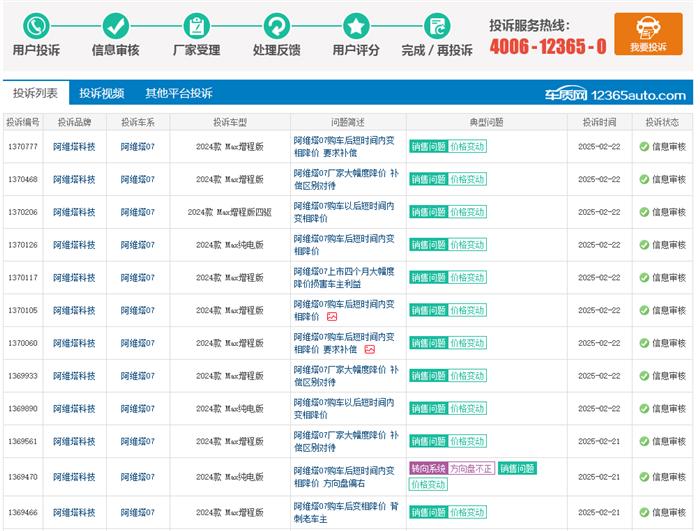Click green status check icon for 1370777
Image resolution: width=700 pixels, height=531 pixels.
click(644, 146)
